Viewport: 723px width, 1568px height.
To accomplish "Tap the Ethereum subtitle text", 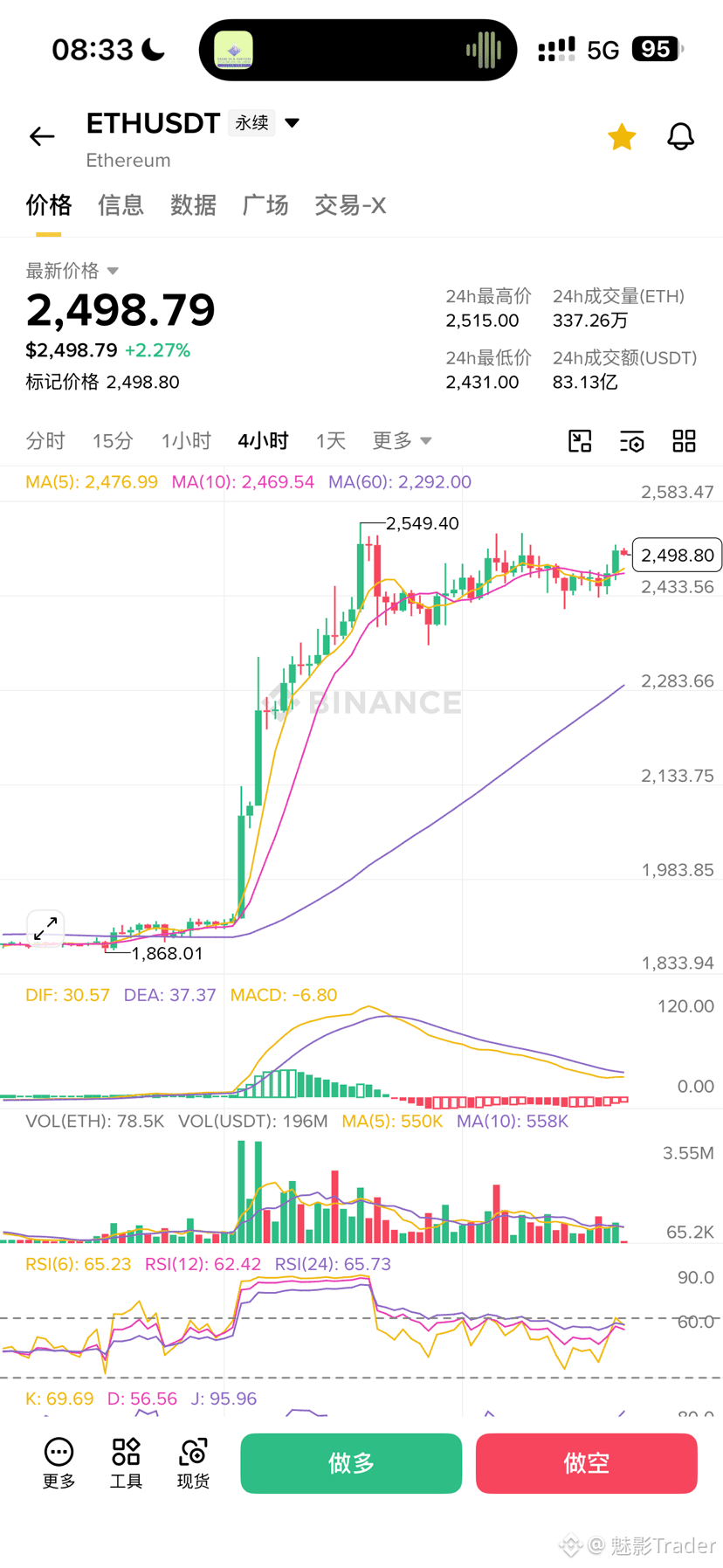I will tap(128, 161).
